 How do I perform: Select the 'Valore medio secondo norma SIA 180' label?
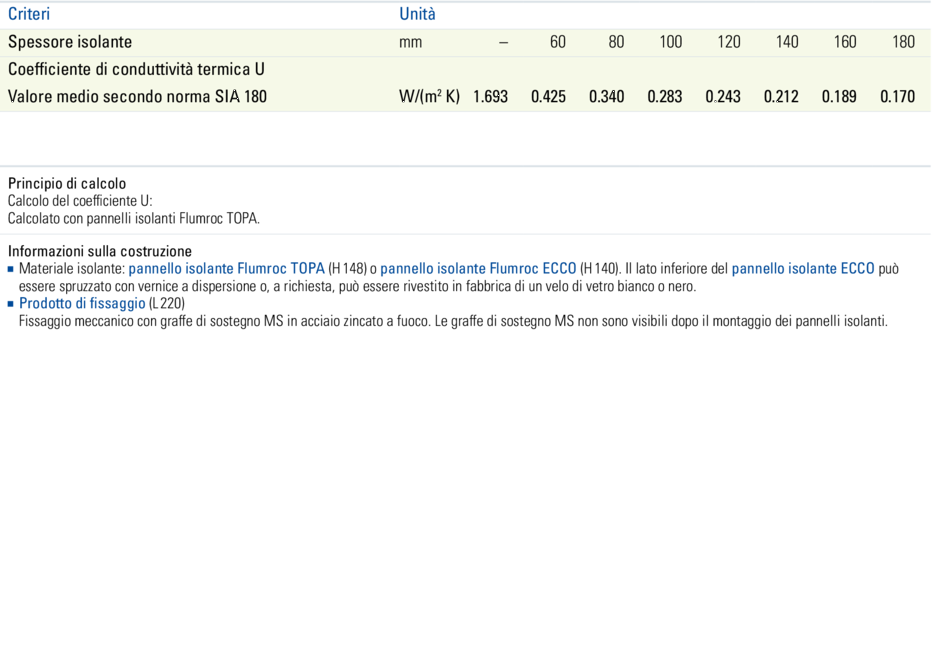[x=137, y=97]
